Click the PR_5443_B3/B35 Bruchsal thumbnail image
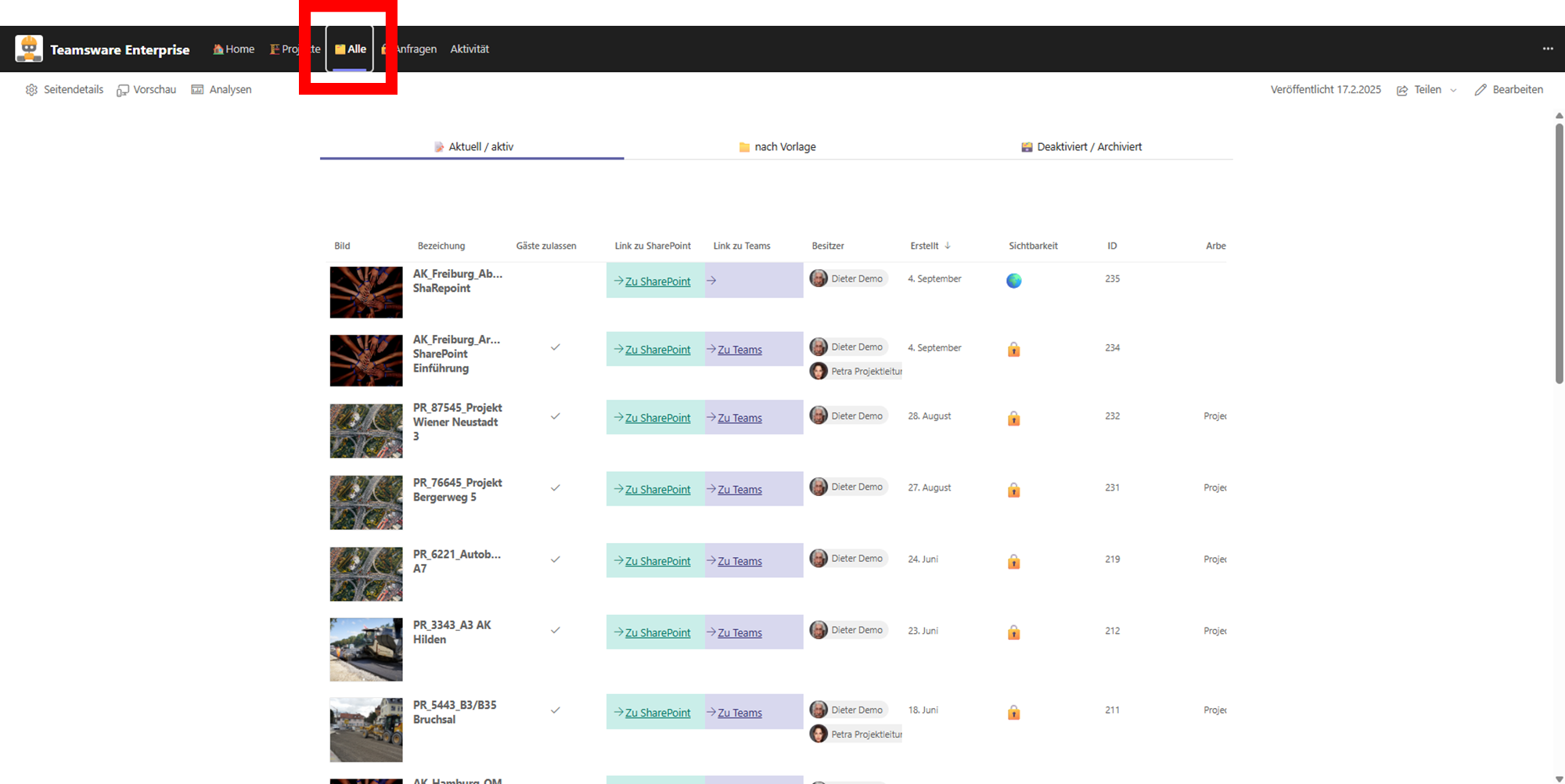This screenshot has height=784, width=1565. click(x=366, y=730)
